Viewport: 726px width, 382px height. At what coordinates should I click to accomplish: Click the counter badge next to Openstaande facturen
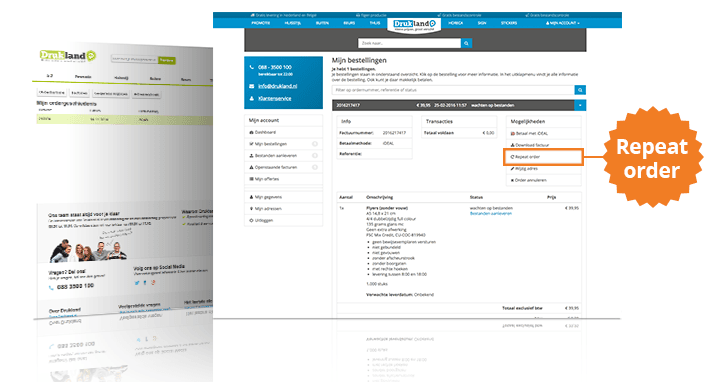[315, 167]
